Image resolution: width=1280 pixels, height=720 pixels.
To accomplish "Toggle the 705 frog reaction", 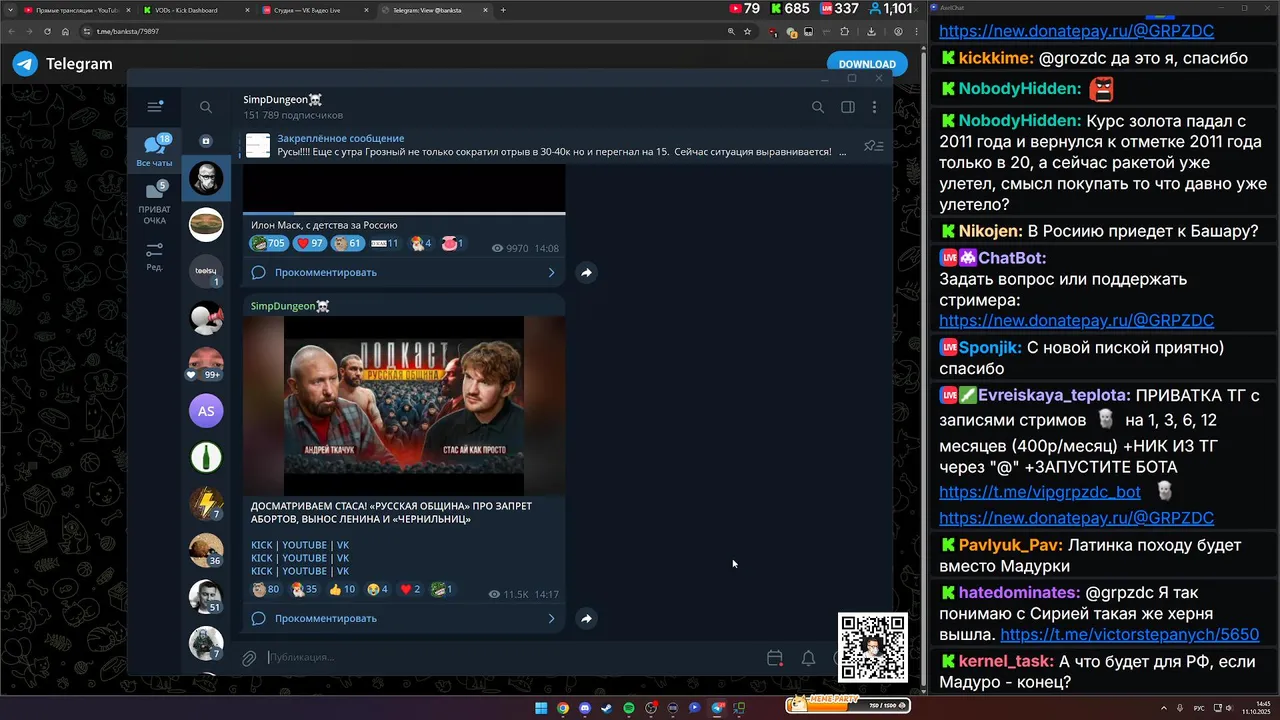I will click(x=269, y=243).
